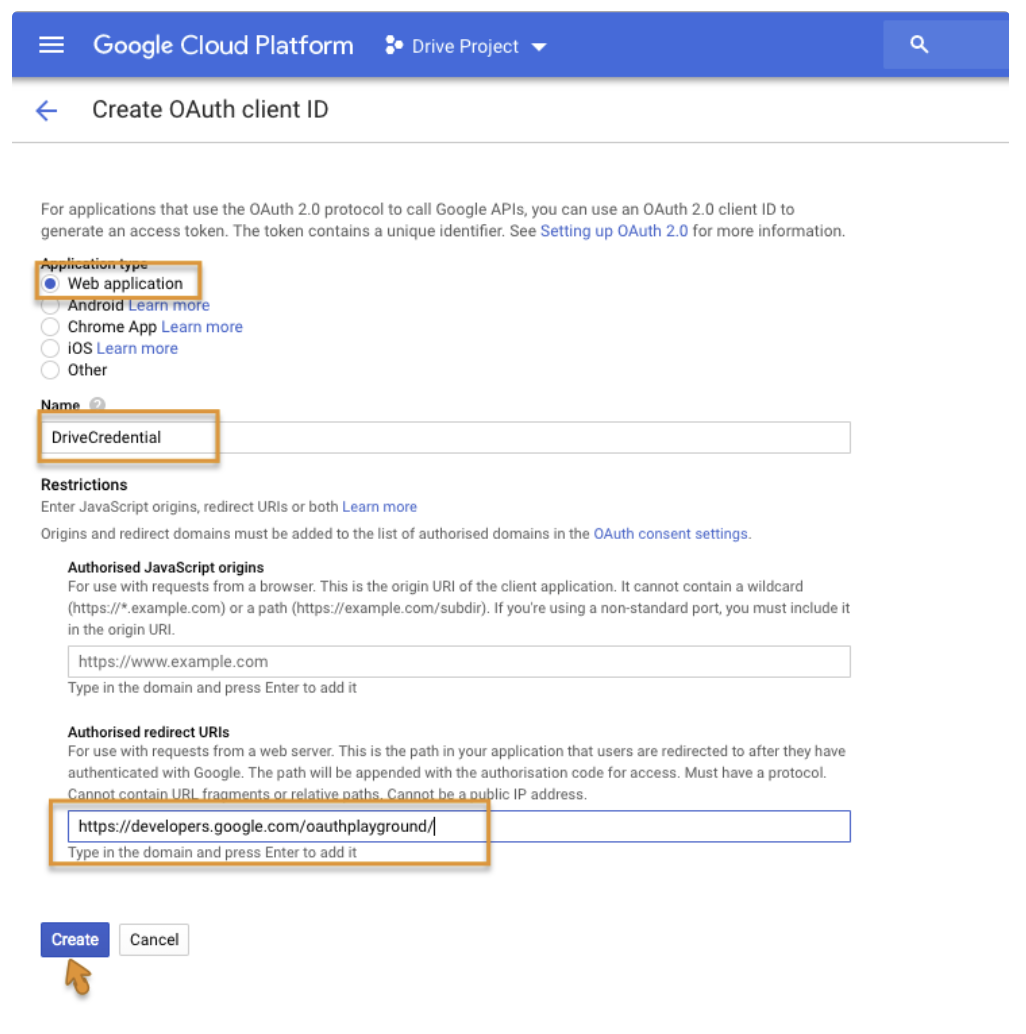Expand the Drive Project dropdown arrow
1026x1034 pixels.
tap(539, 47)
